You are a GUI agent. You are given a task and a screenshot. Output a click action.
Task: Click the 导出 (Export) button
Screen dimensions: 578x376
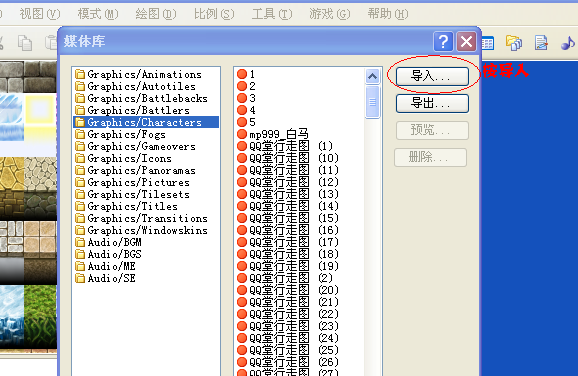pos(432,103)
